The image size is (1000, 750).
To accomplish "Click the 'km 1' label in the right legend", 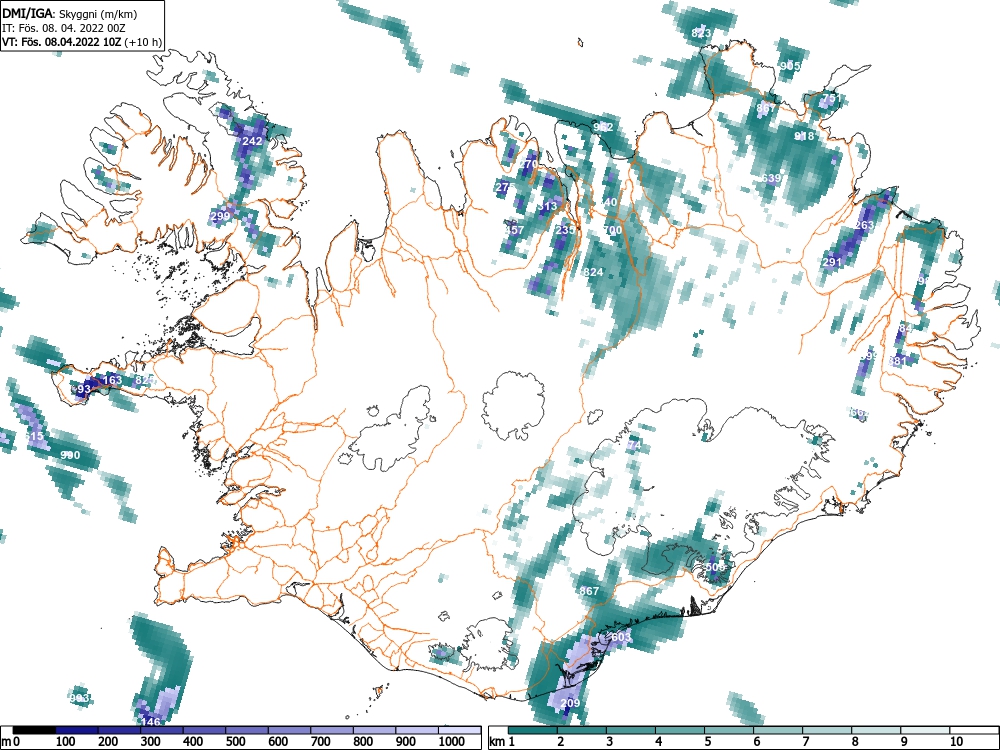I will (x=503, y=741).
